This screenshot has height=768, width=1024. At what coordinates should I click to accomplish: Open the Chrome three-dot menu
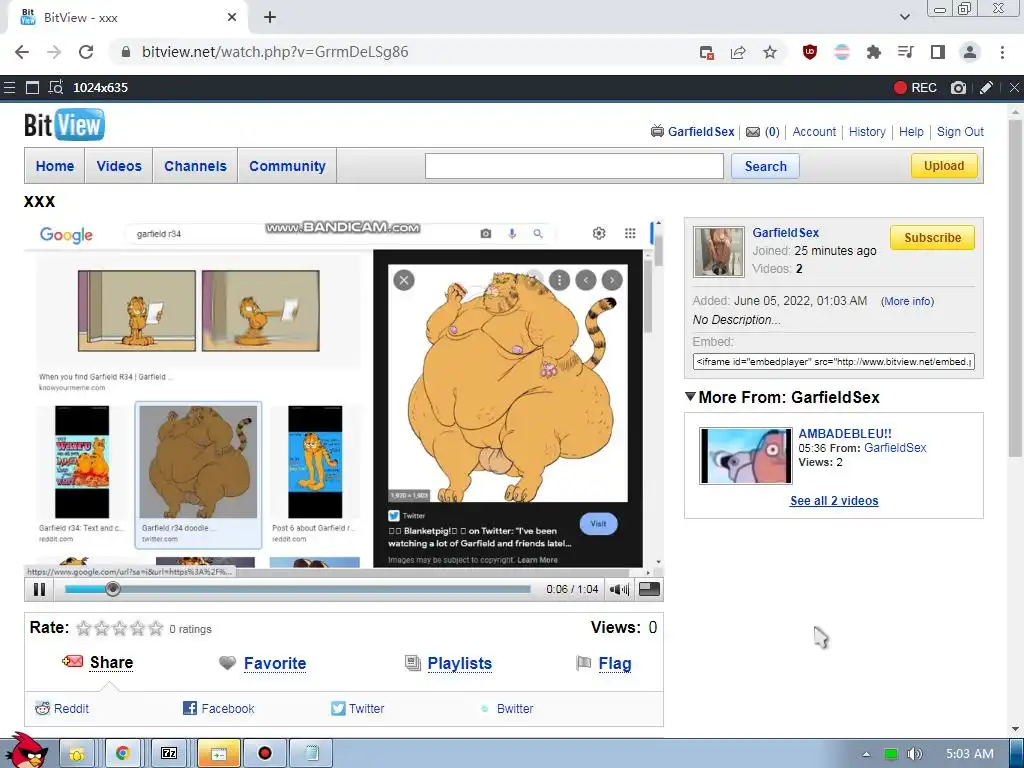1002,52
